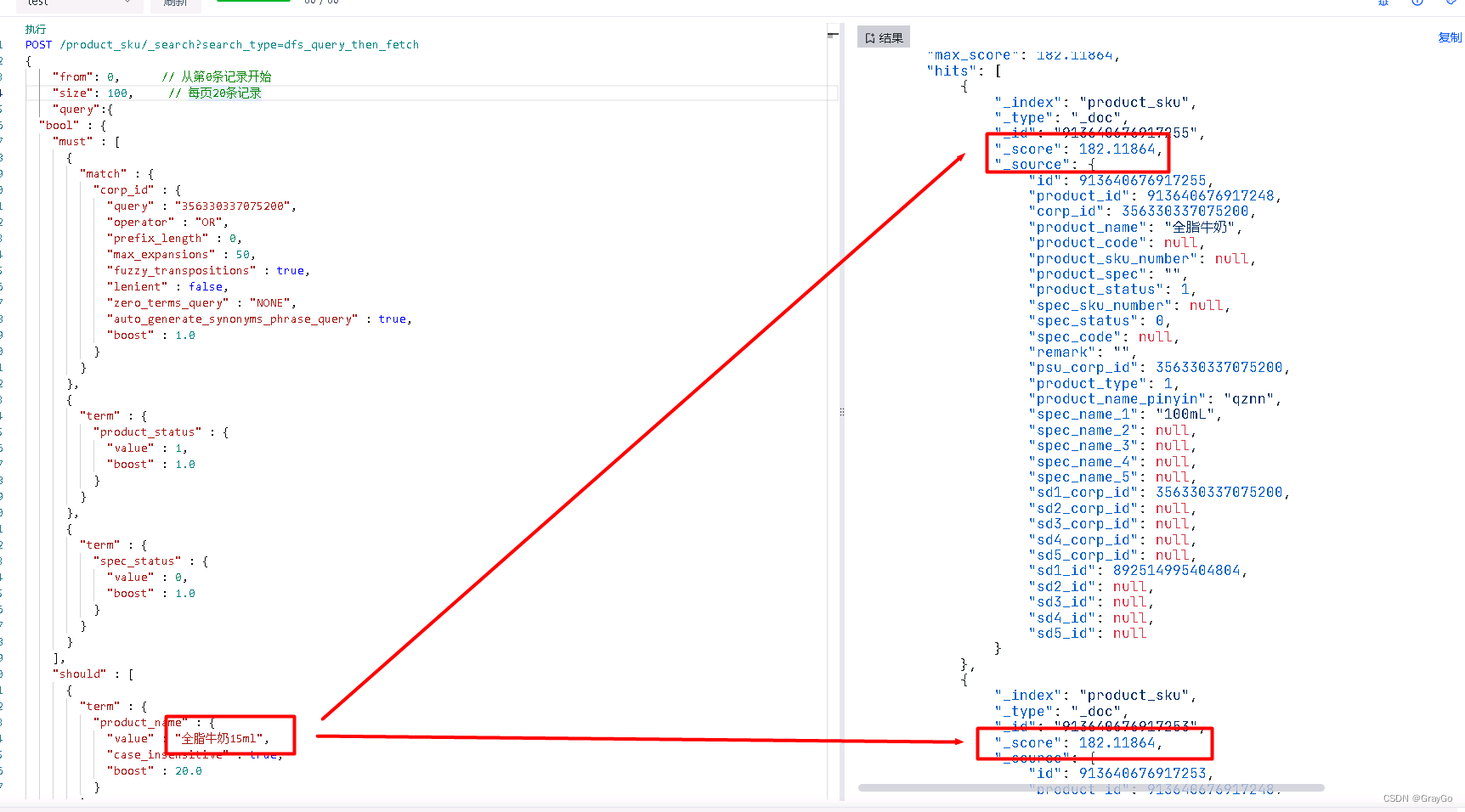This screenshot has height=812, width=1465.
Task: Click the "spec_code": null result line
Action: [1104, 336]
